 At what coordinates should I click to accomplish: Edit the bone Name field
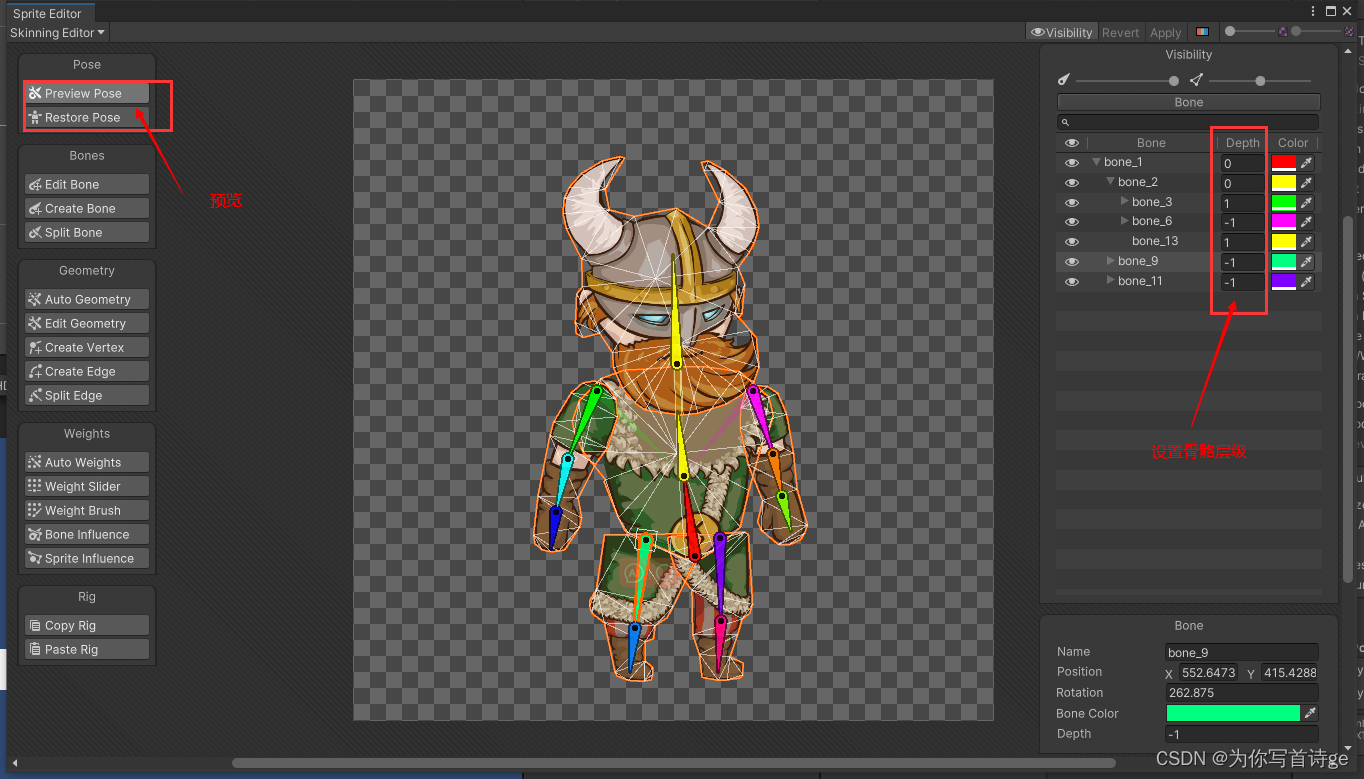pos(1242,652)
